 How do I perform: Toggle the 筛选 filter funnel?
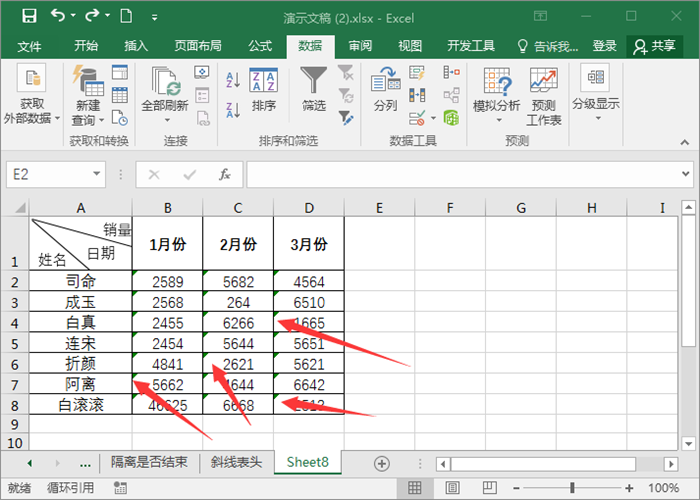coord(313,91)
